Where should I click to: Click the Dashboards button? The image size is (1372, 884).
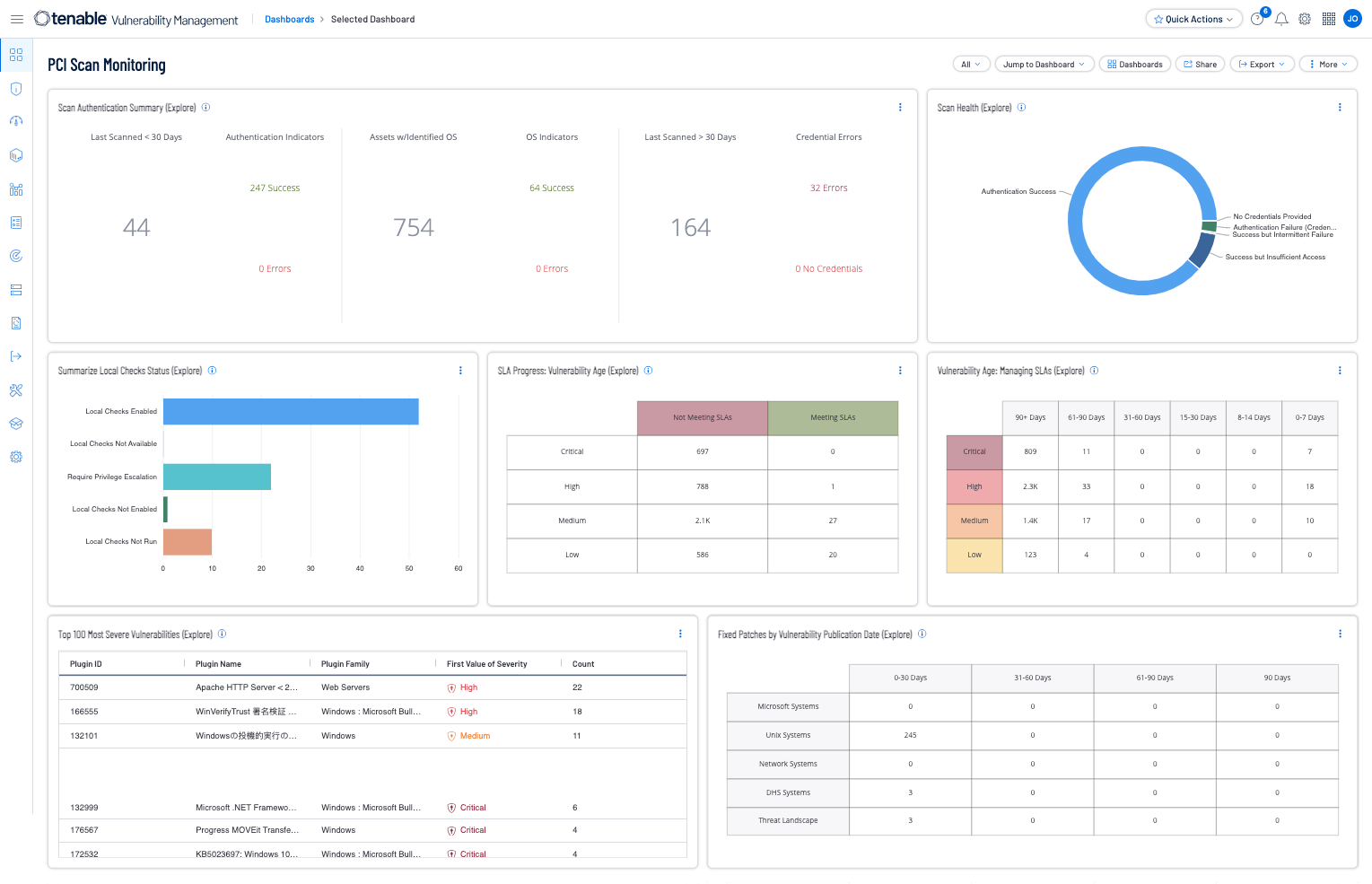[x=1134, y=65]
